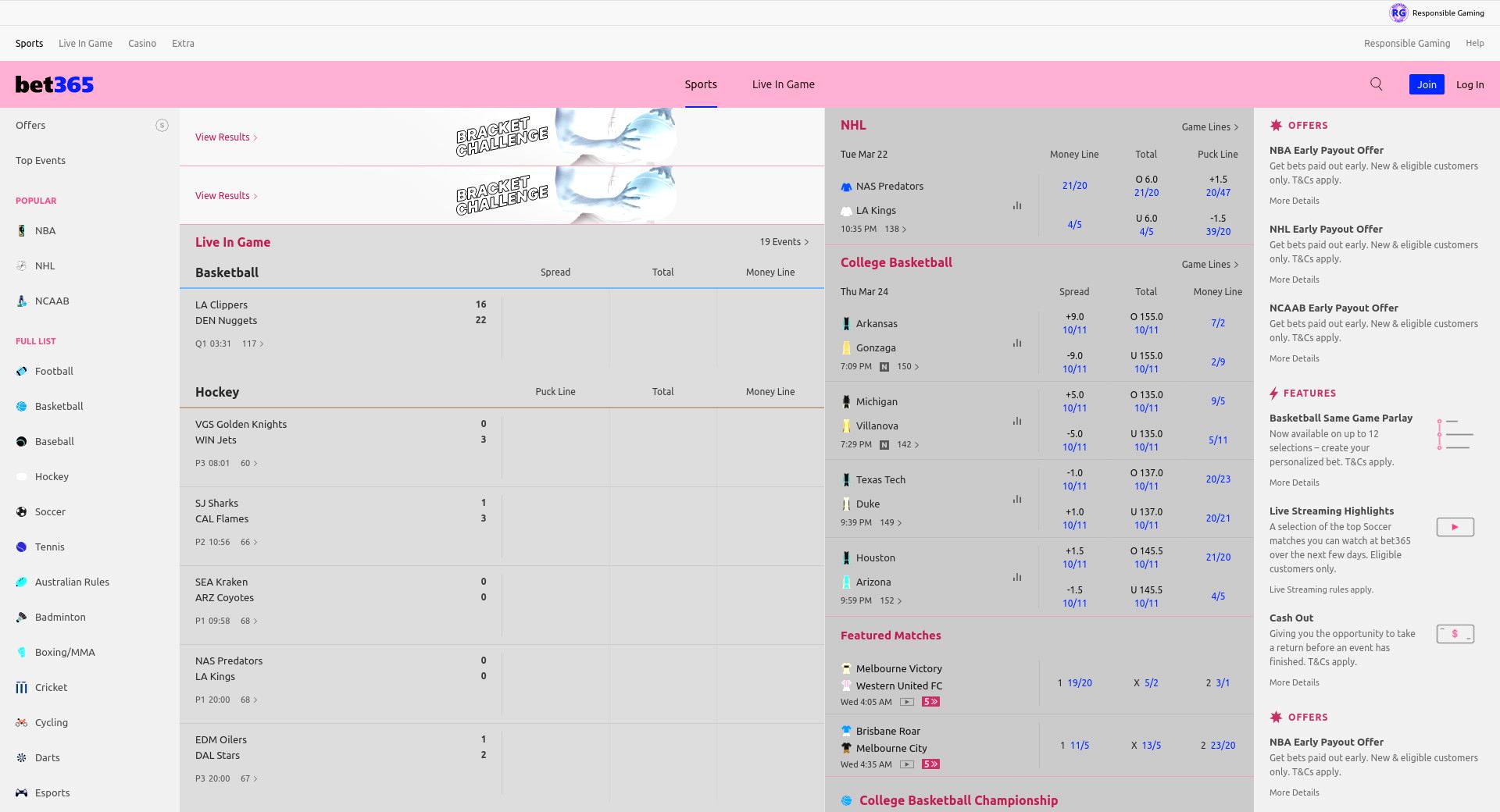Screen dimensions: 1500x812
Task: Open Extra in the top menu
Action: (183, 44)
